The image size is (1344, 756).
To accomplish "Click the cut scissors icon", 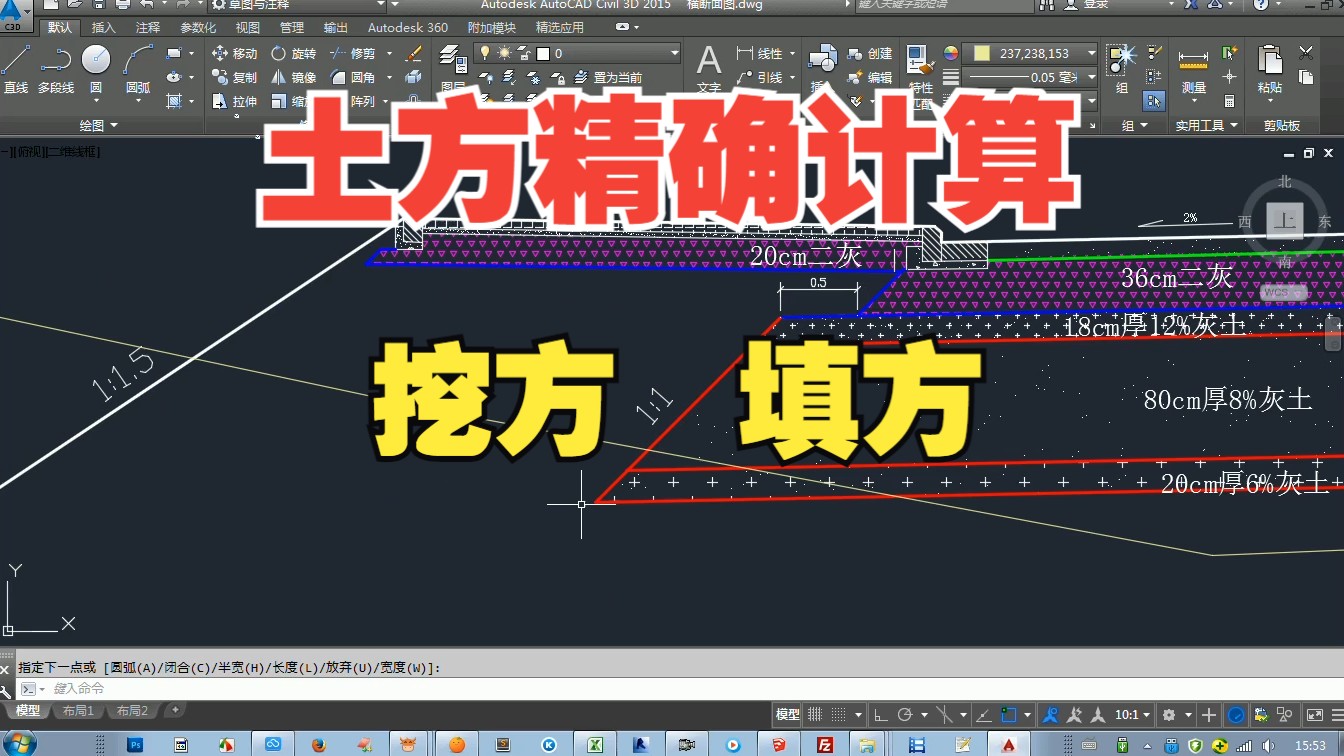I will coord(1306,53).
